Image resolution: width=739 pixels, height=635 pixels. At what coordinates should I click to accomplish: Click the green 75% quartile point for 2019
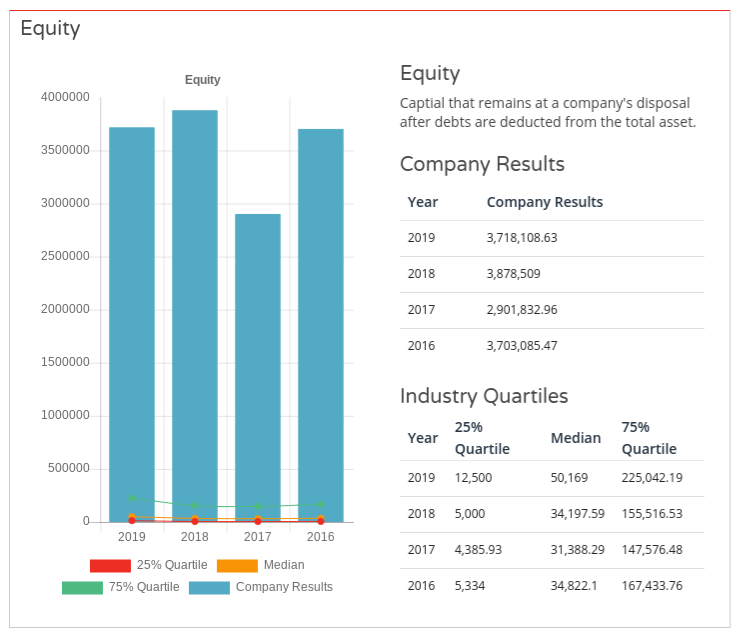132,498
